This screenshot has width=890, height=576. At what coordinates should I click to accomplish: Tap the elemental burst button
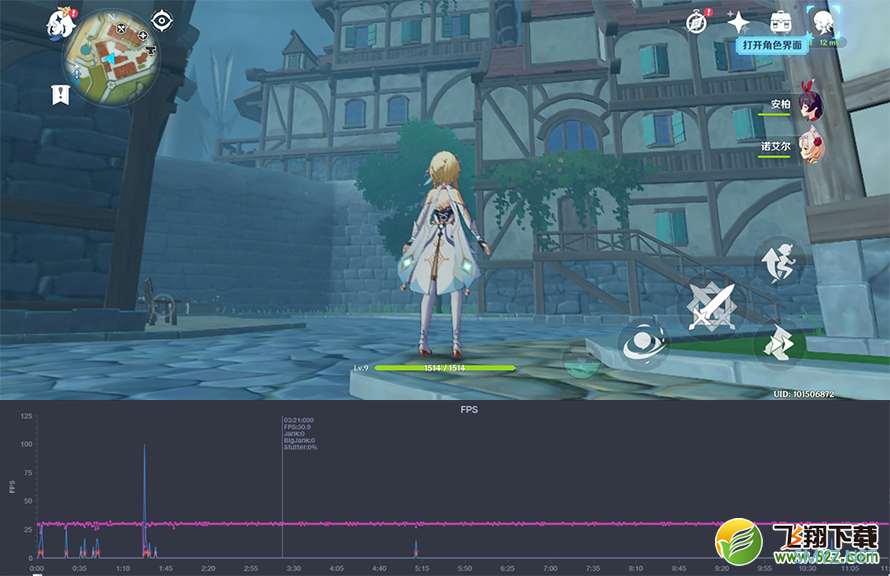coord(582,361)
